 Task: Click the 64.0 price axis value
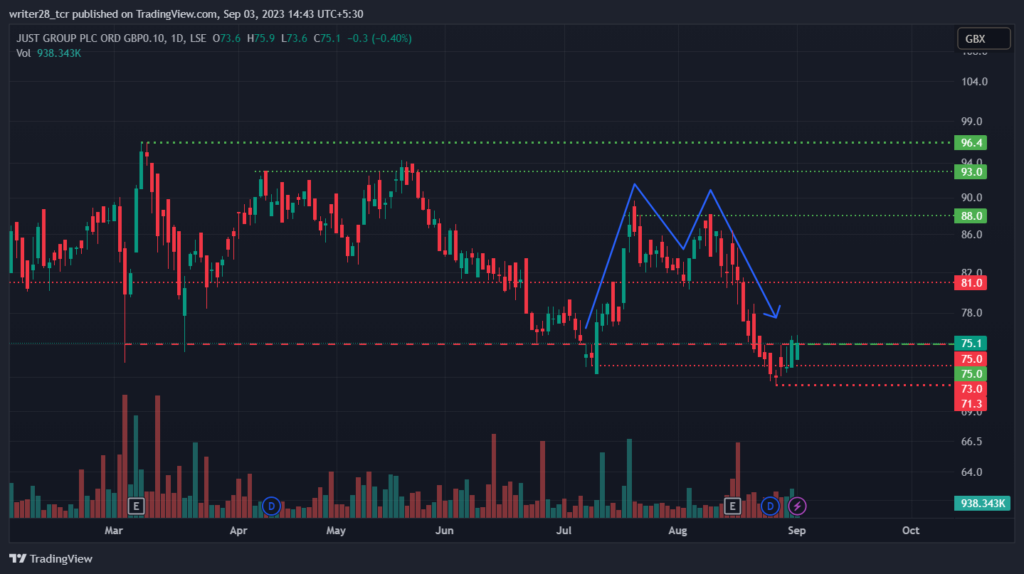click(972, 471)
